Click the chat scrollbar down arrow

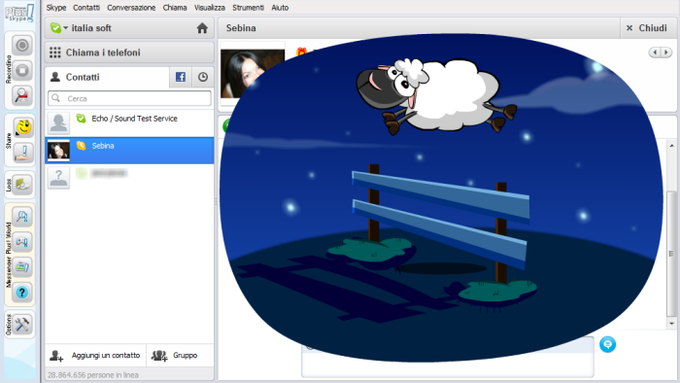[x=672, y=324]
